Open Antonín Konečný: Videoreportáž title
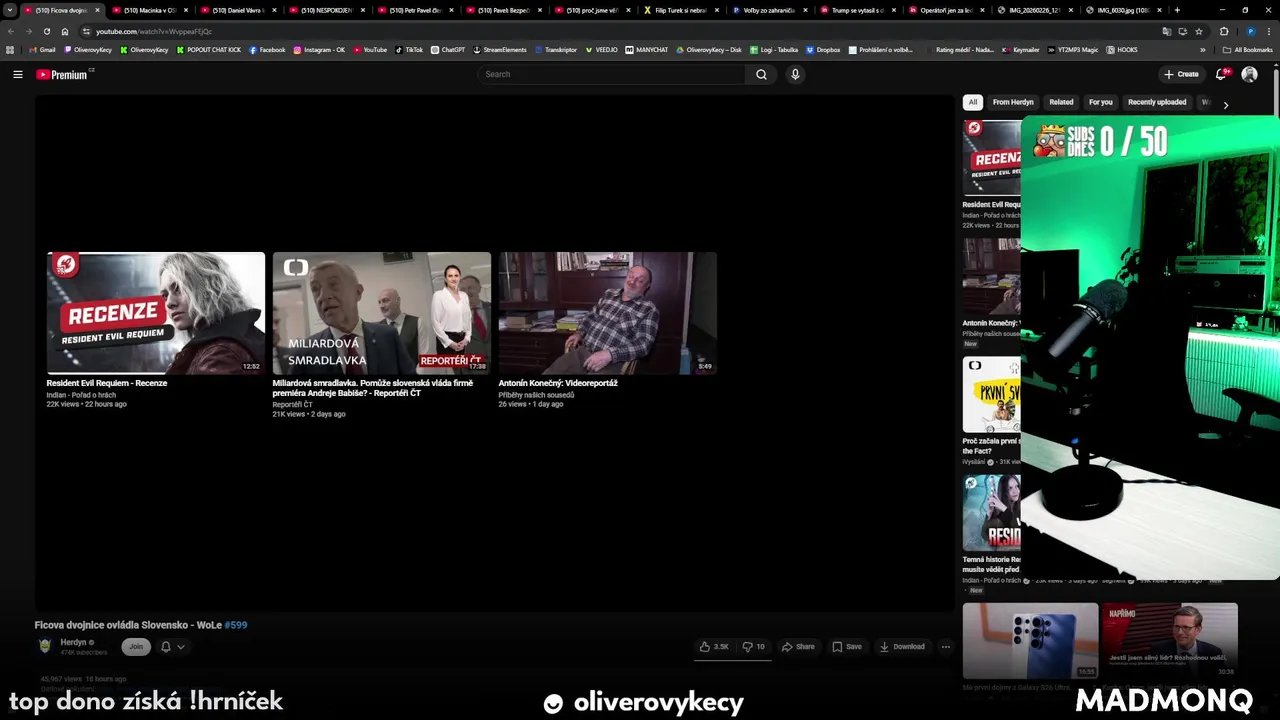1280x720 pixels. click(x=558, y=383)
